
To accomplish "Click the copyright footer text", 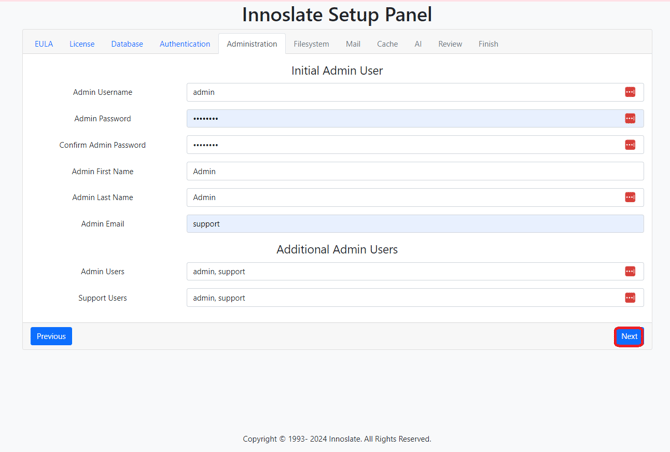I will [337, 439].
